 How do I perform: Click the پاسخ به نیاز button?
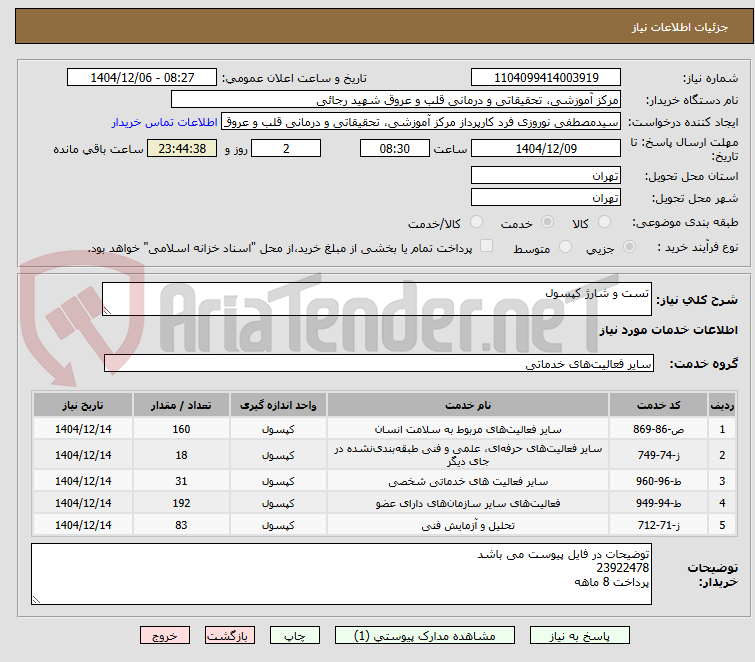pos(579,636)
